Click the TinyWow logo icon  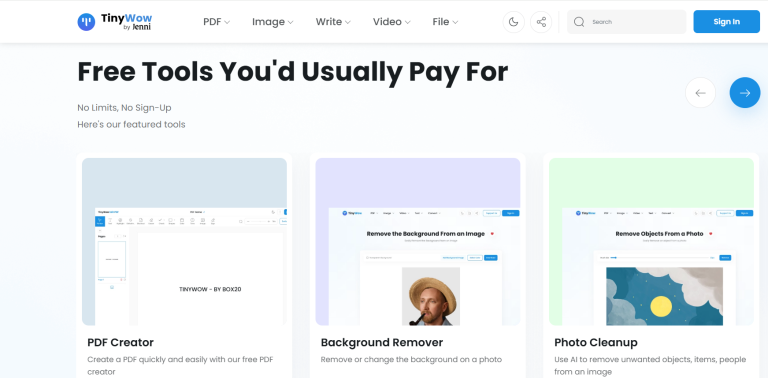[x=86, y=22]
